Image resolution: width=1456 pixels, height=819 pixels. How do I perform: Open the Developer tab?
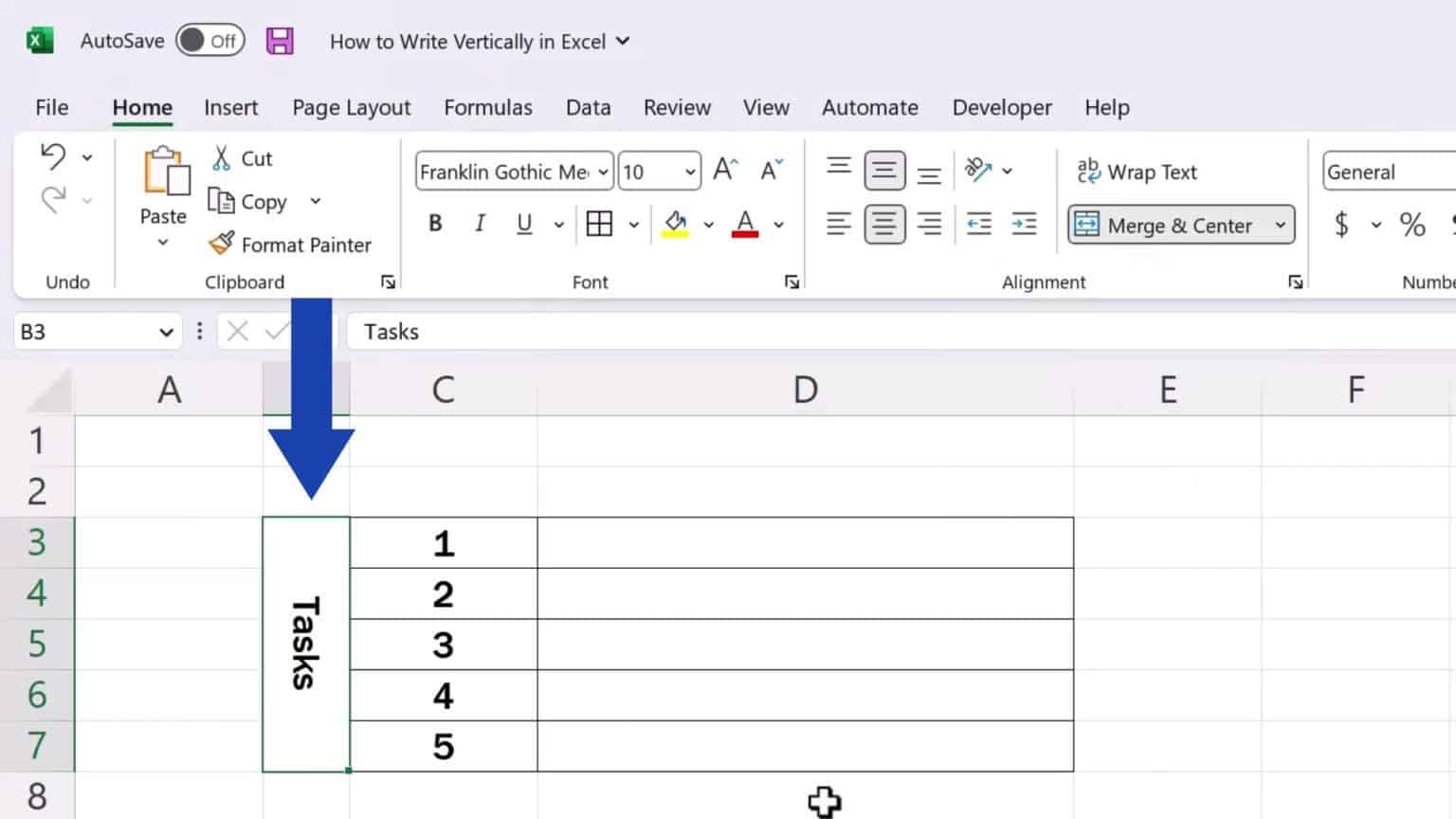pos(1001,107)
